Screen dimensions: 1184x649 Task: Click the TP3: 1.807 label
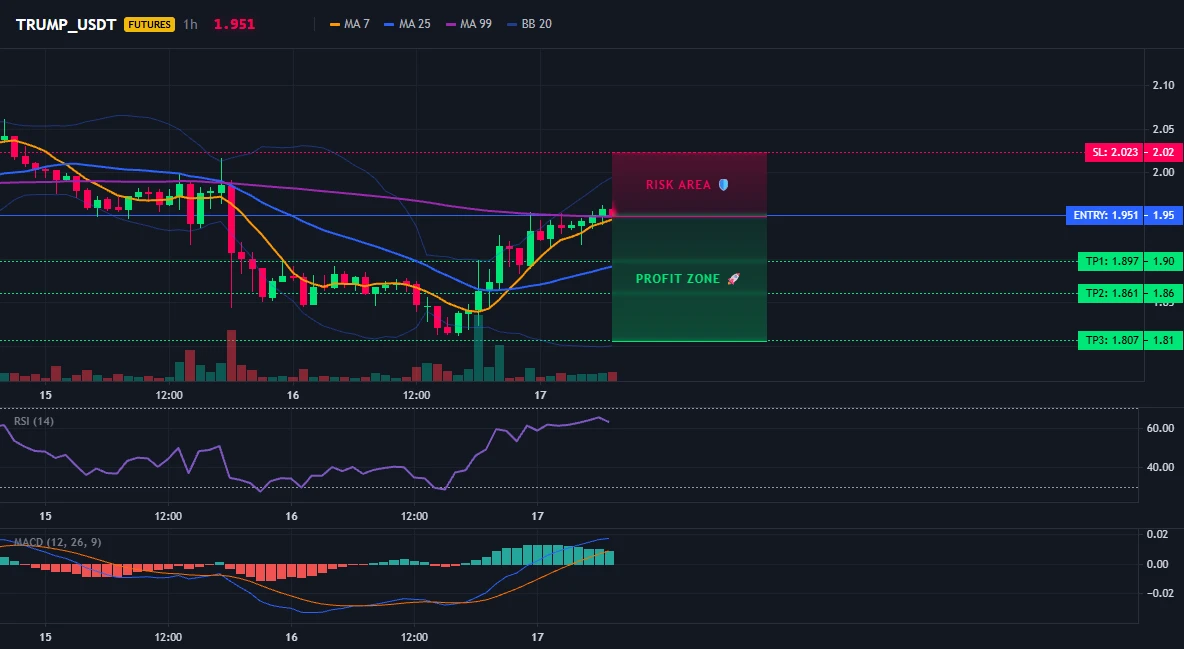point(1111,340)
